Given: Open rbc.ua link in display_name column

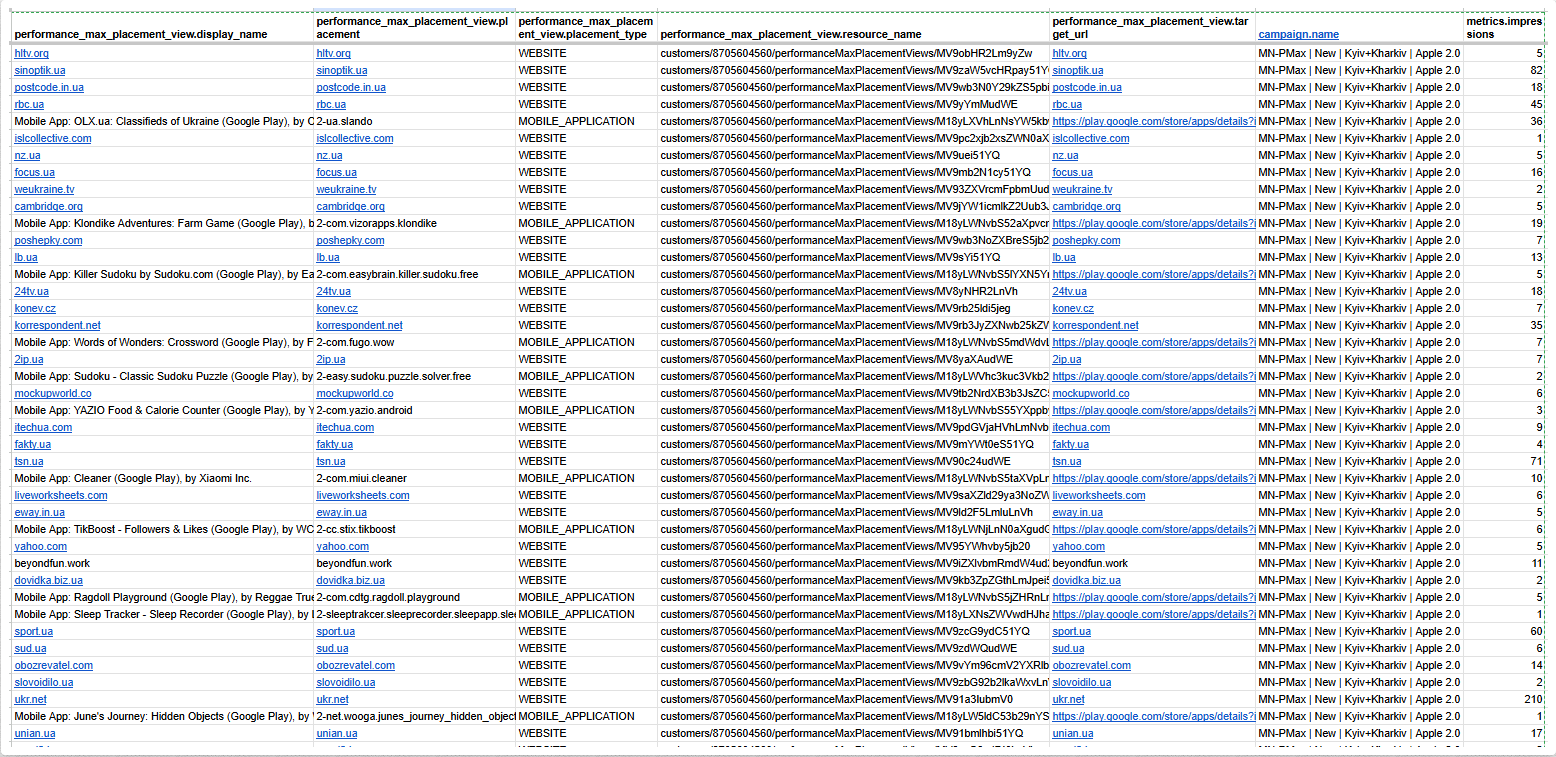Looking at the screenshot, I should [x=29, y=104].
